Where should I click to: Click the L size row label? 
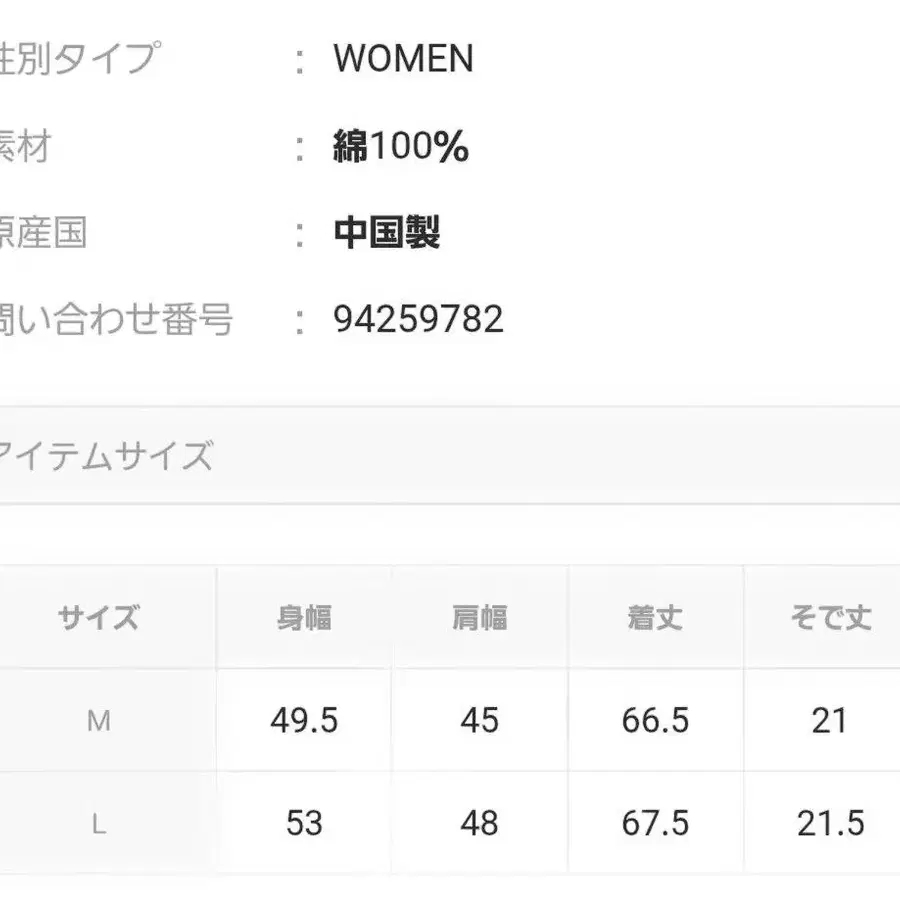(98, 824)
